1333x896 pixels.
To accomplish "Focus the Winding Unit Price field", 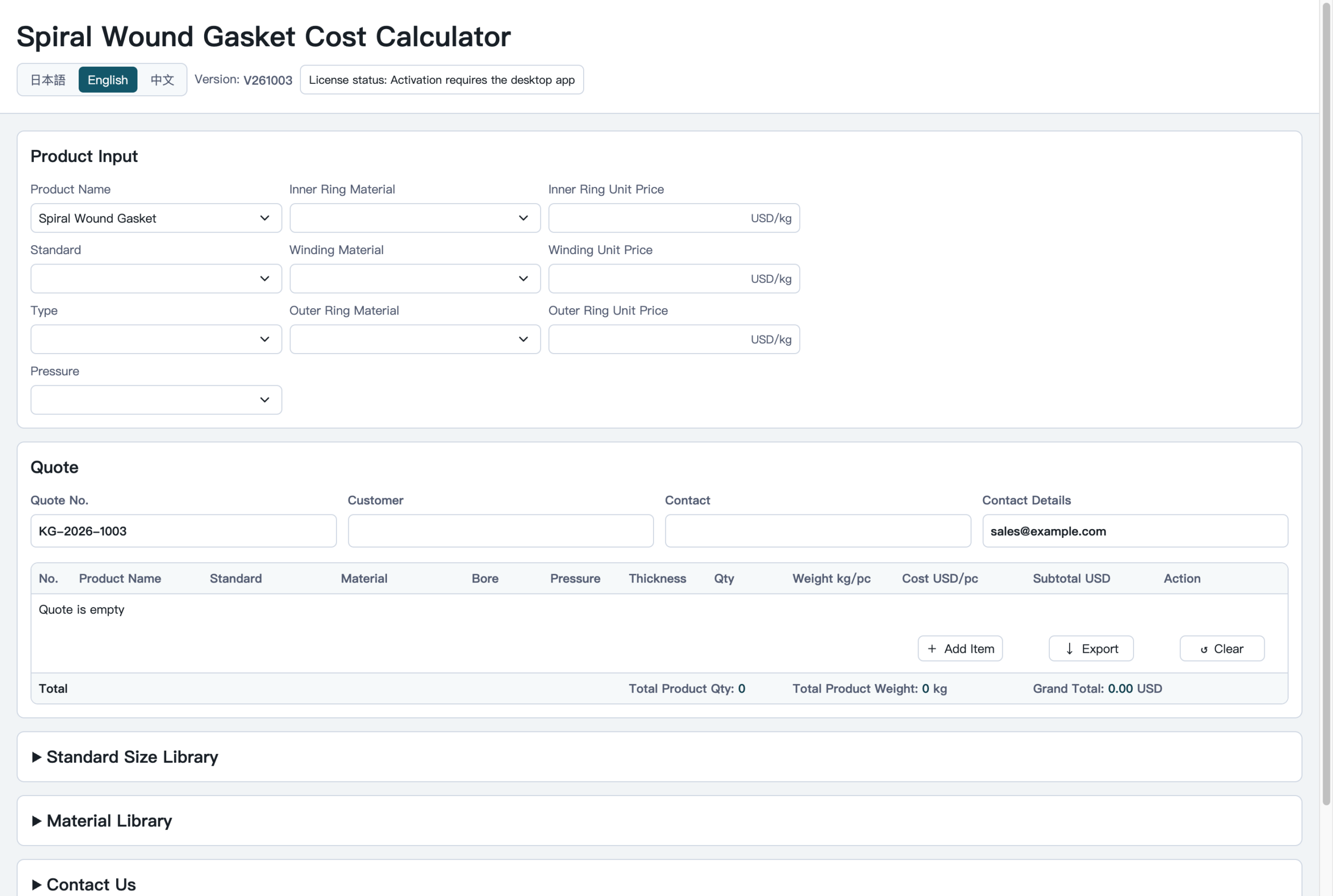I will click(674, 279).
